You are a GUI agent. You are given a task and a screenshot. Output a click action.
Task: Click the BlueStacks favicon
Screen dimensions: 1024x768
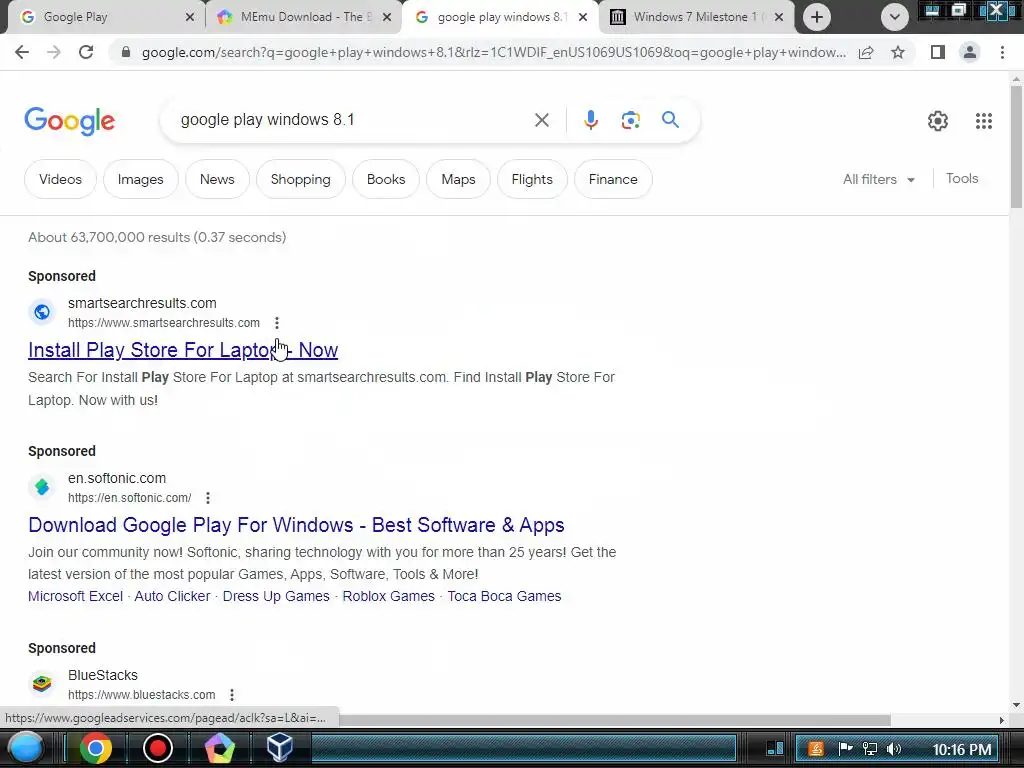click(x=42, y=684)
